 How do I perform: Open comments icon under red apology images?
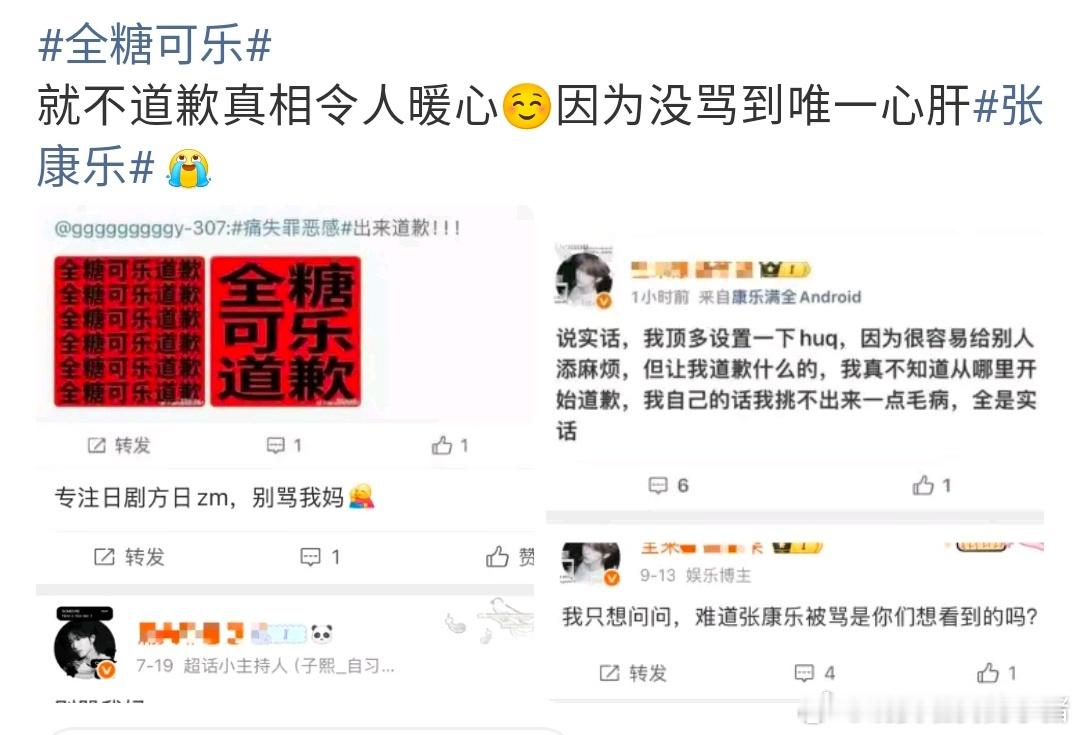click(x=284, y=446)
